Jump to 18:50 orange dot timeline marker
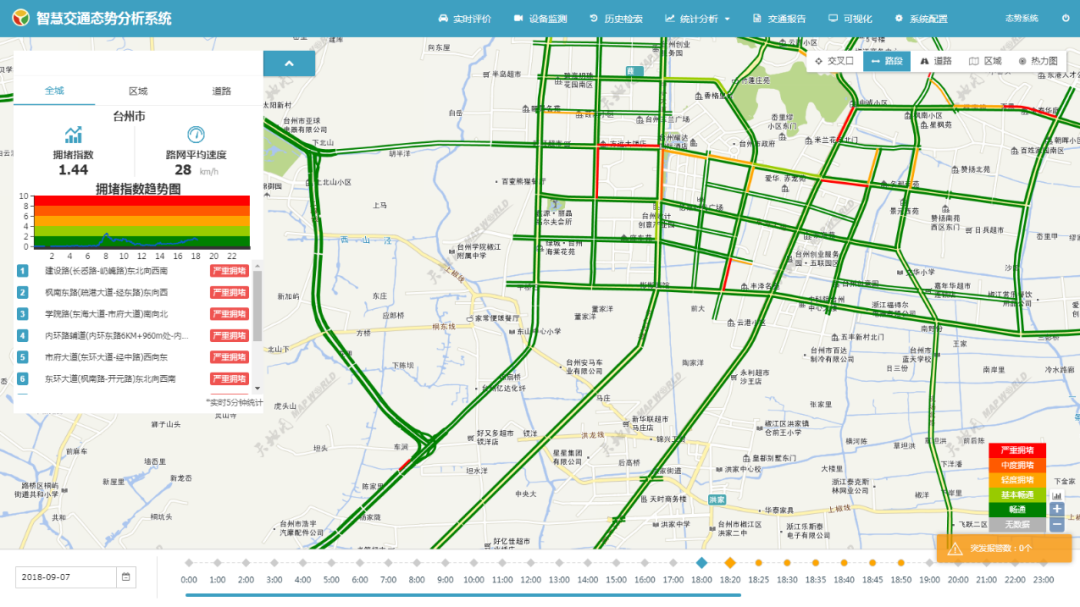The image size is (1080, 607). [x=901, y=563]
